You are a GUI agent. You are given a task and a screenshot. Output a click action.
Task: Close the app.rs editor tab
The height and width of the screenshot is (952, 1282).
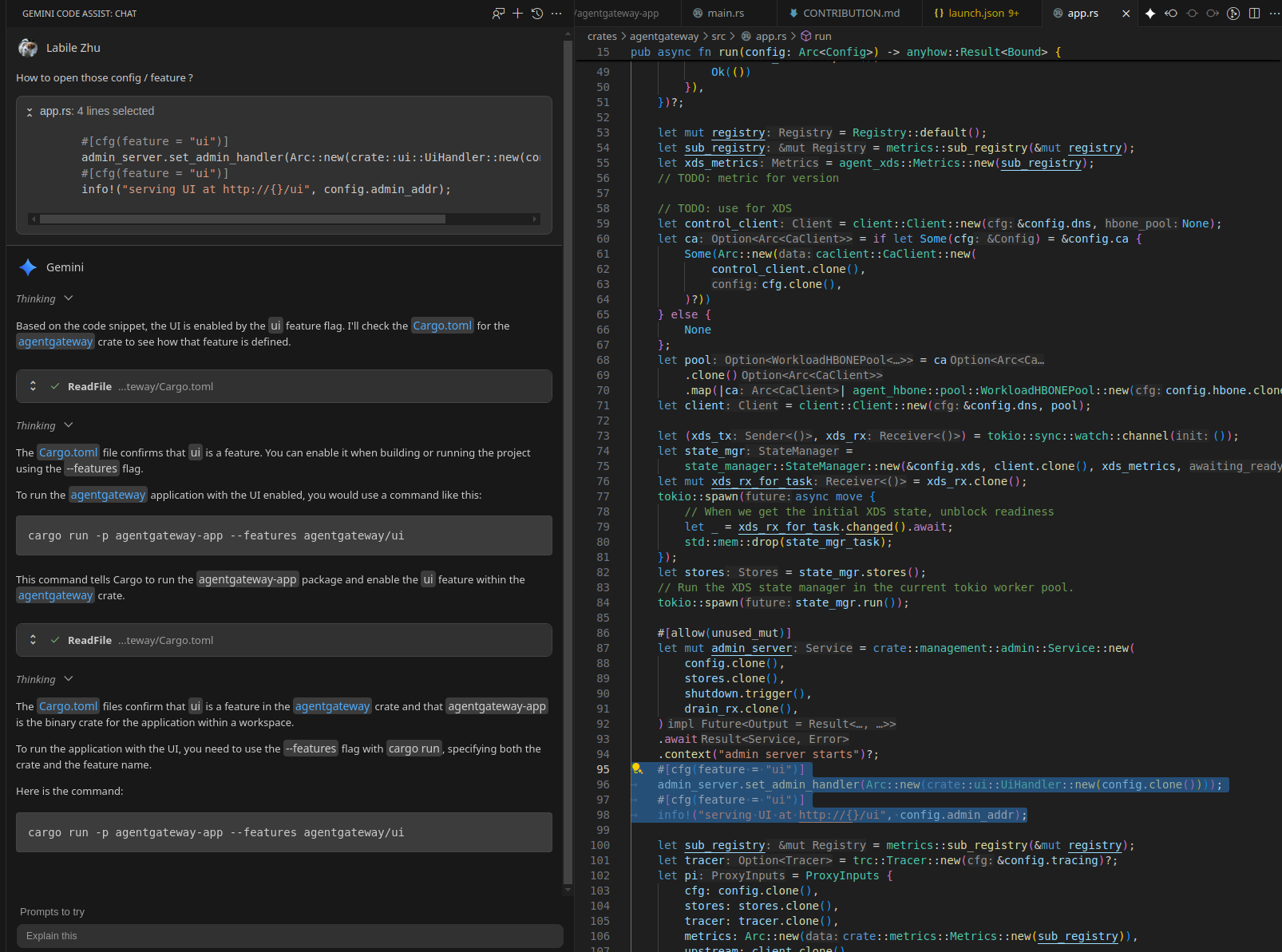point(1126,14)
